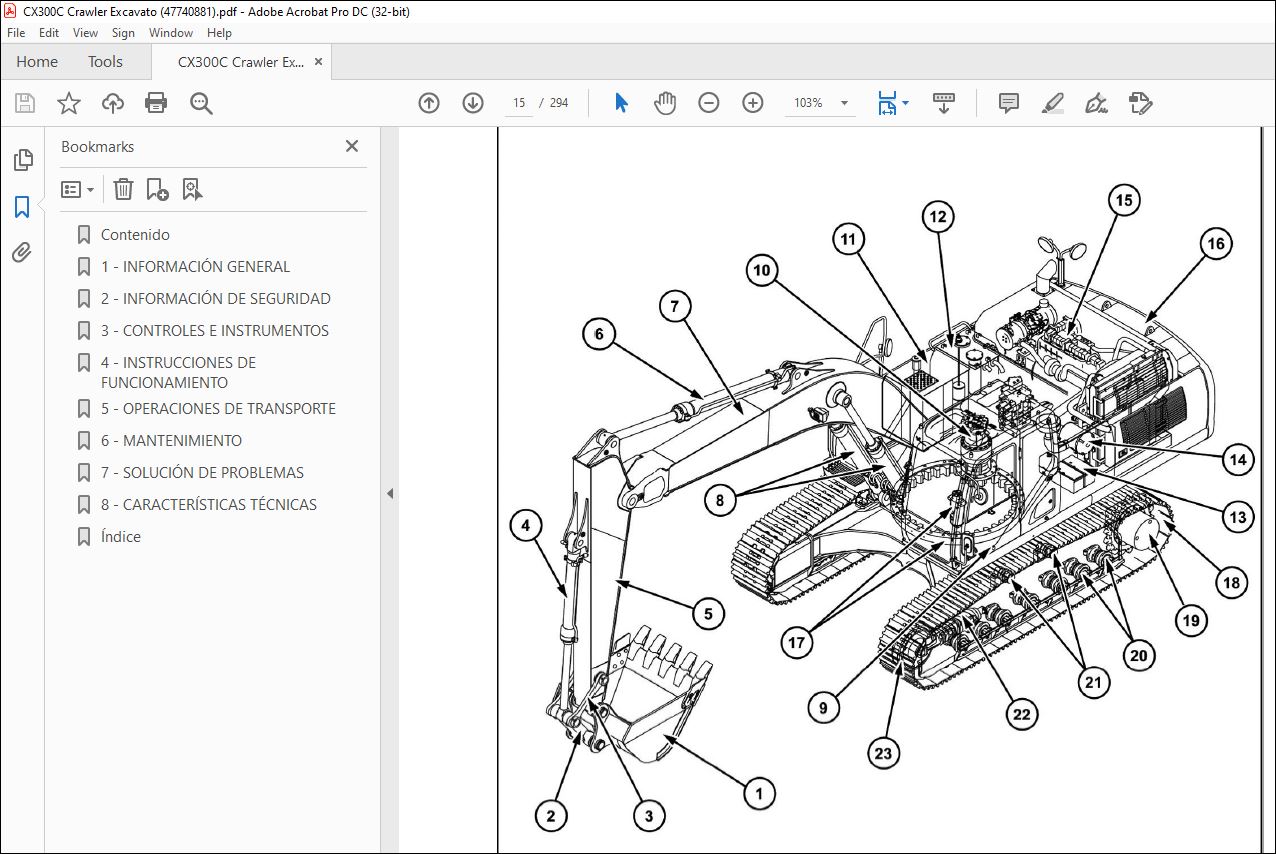This screenshot has width=1276, height=854.
Task: Toggle the page thumbnails panel icon
Action: pyautogui.click(x=22, y=160)
